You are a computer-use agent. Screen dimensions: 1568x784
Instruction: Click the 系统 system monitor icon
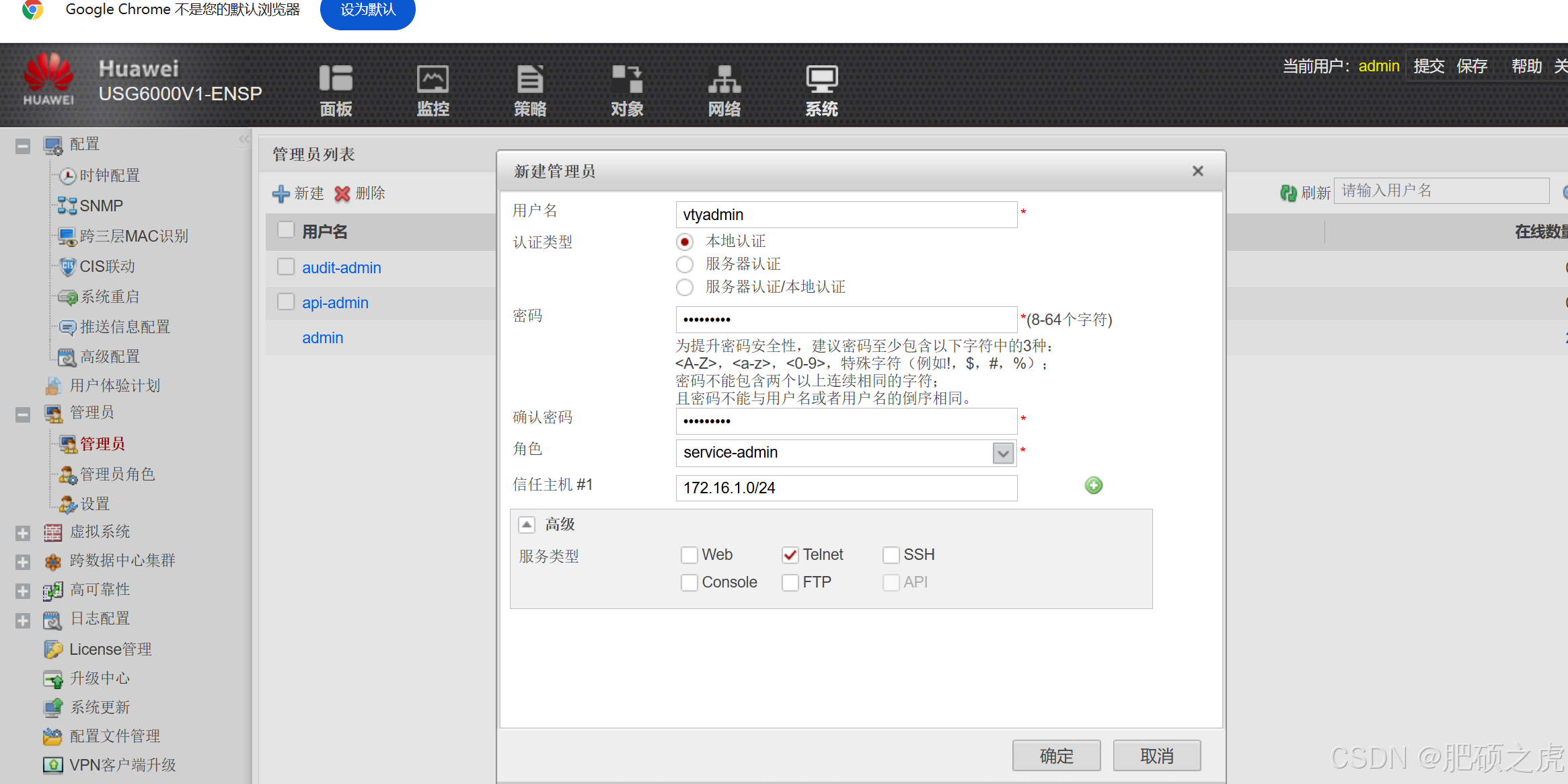point(821,79)
